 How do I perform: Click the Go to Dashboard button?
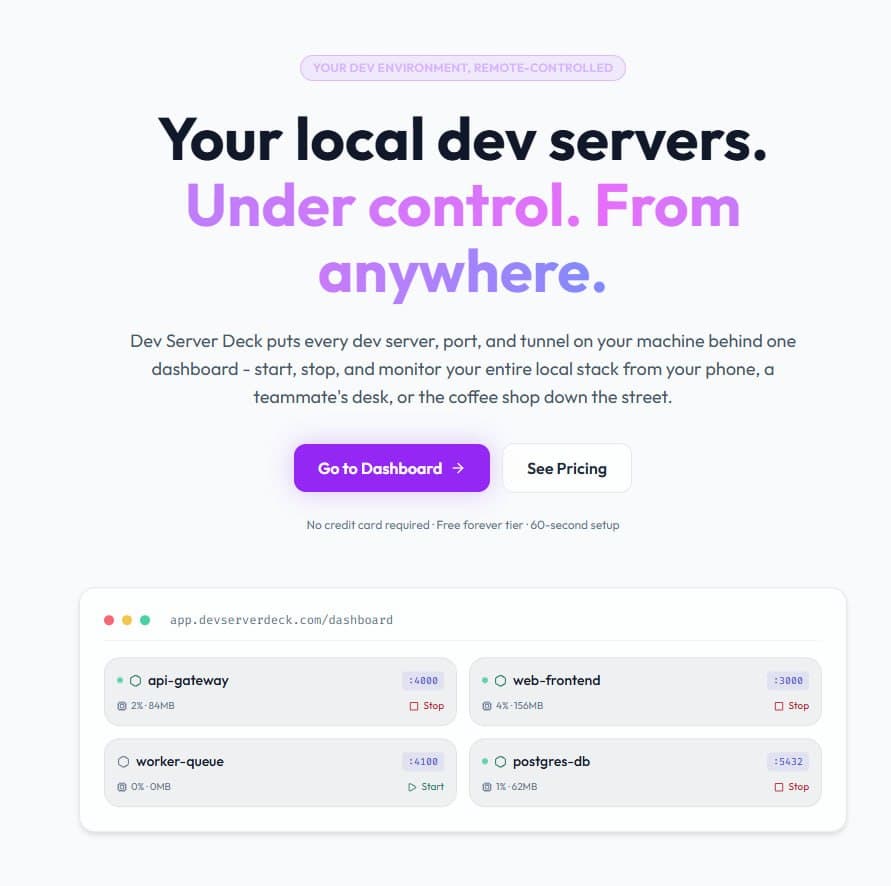(392, 468)
